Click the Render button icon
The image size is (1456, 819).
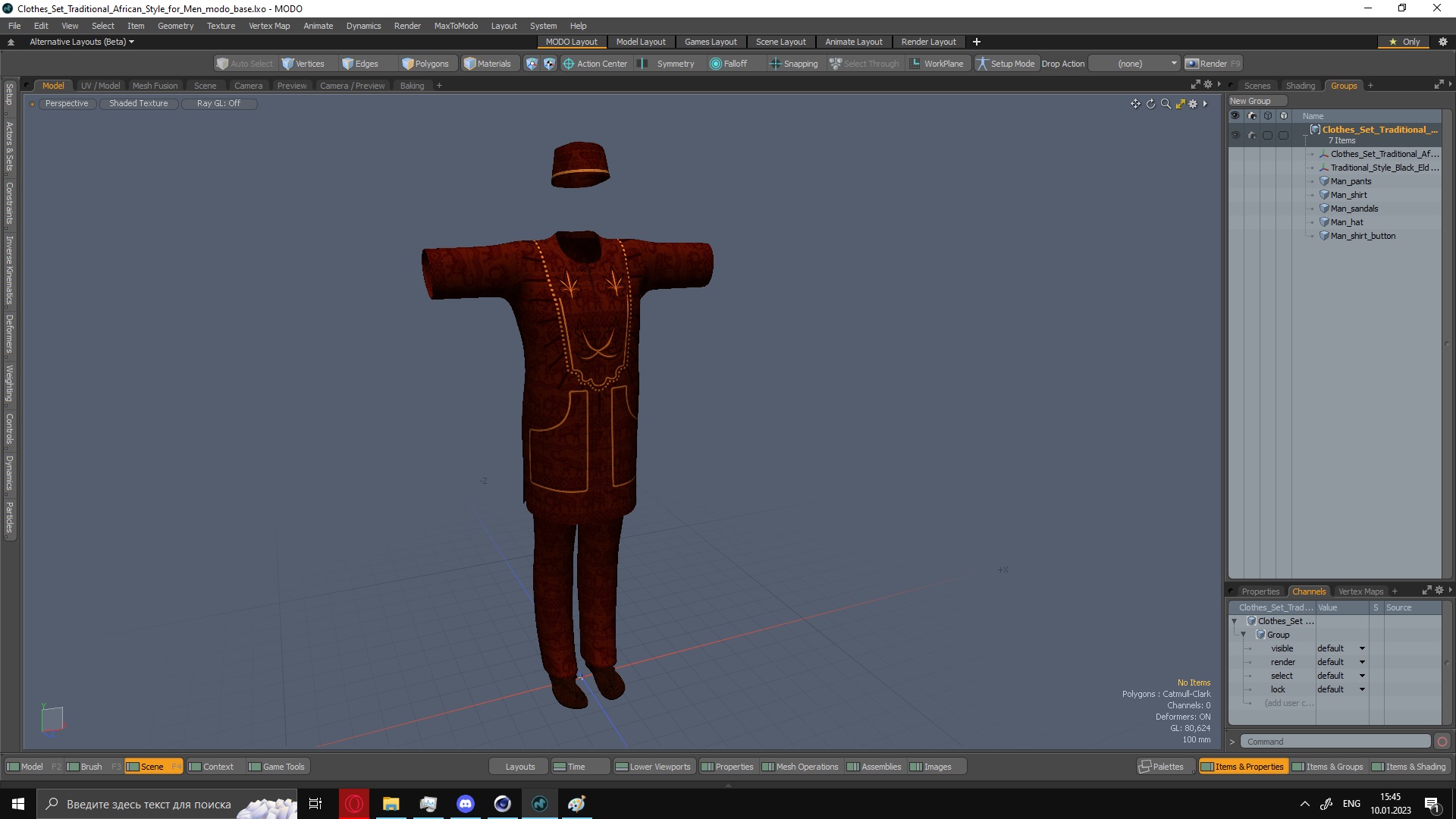(1192, 63)
